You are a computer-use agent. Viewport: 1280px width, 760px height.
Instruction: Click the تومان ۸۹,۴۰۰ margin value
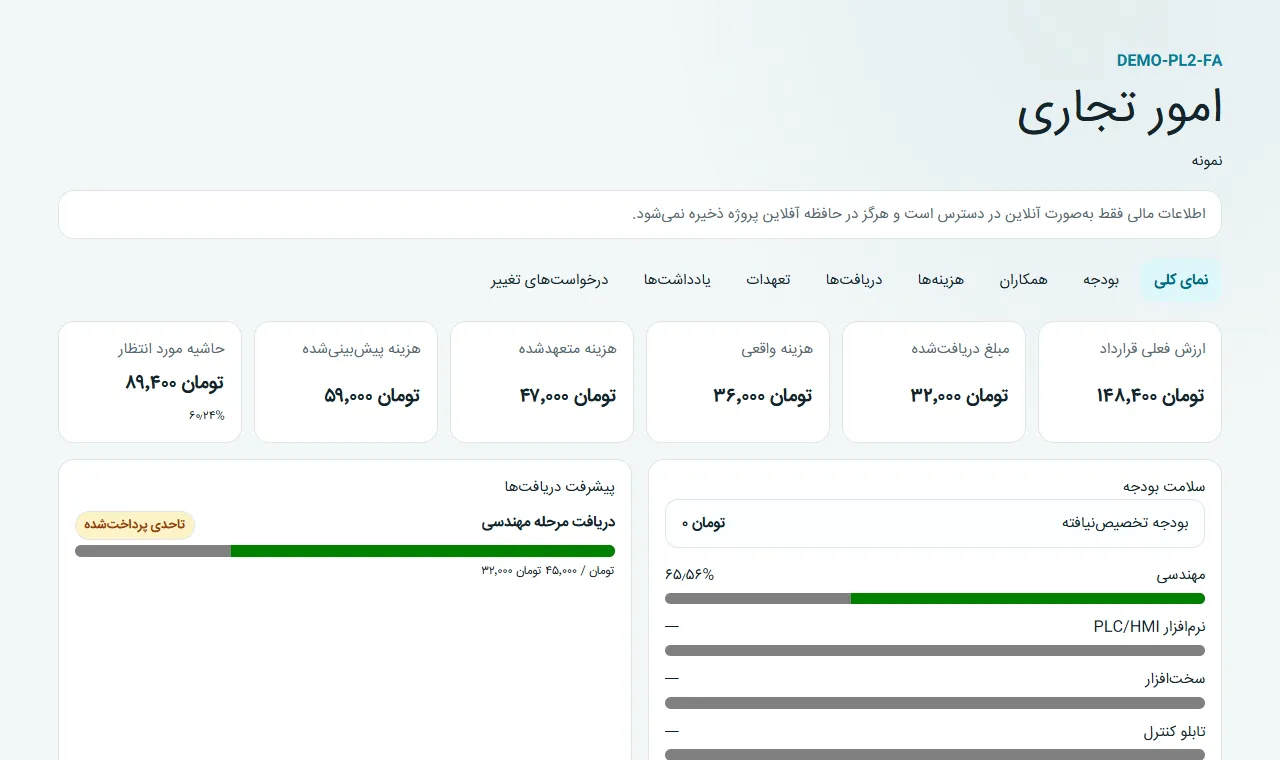pyautogui.click(x=175, y=382)
